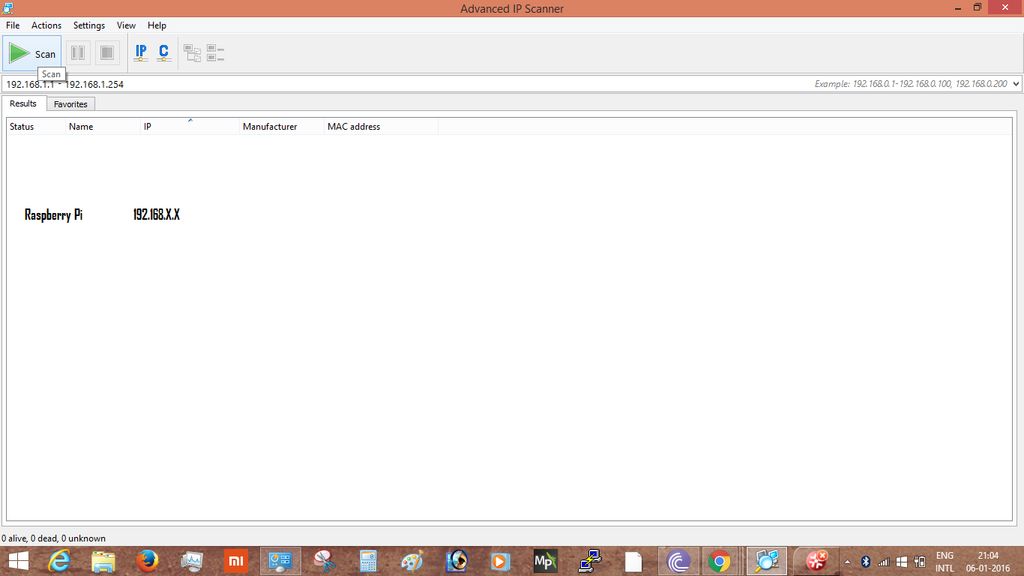Click the ENG INTL language indicator
Viewport: 1024px width, 576px height.
pyautogui.click(x=945, y=562)
